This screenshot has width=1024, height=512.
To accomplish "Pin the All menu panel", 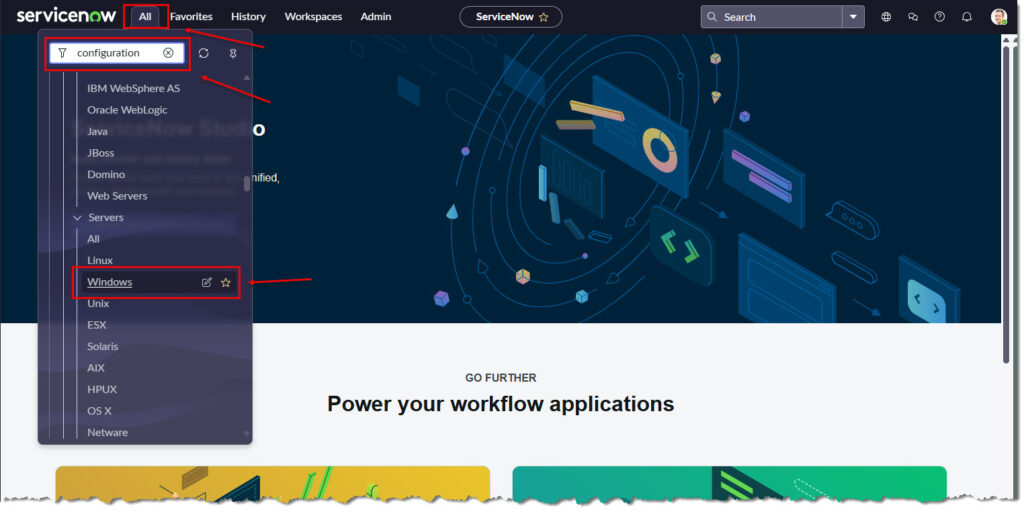I will tap(233, 53).
